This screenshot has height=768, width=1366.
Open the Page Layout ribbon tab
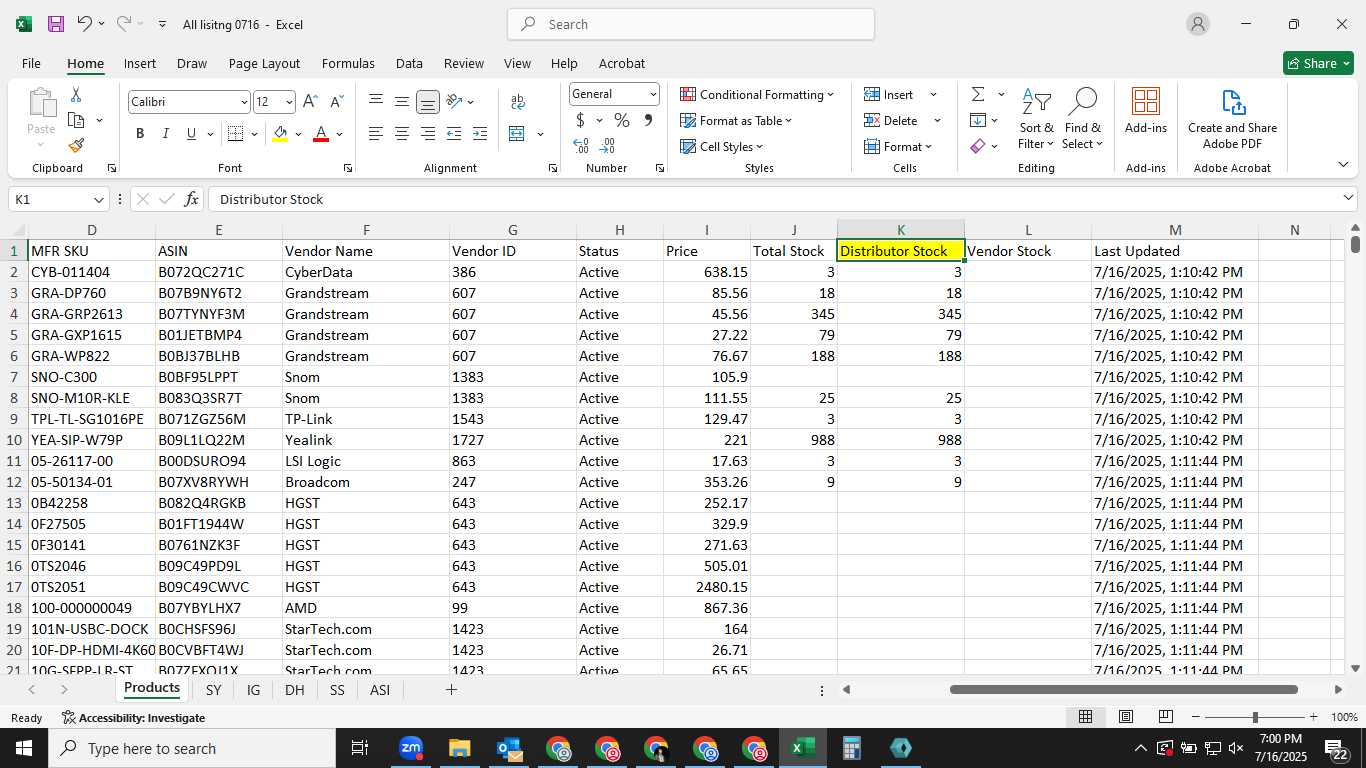tap(264, 63)
